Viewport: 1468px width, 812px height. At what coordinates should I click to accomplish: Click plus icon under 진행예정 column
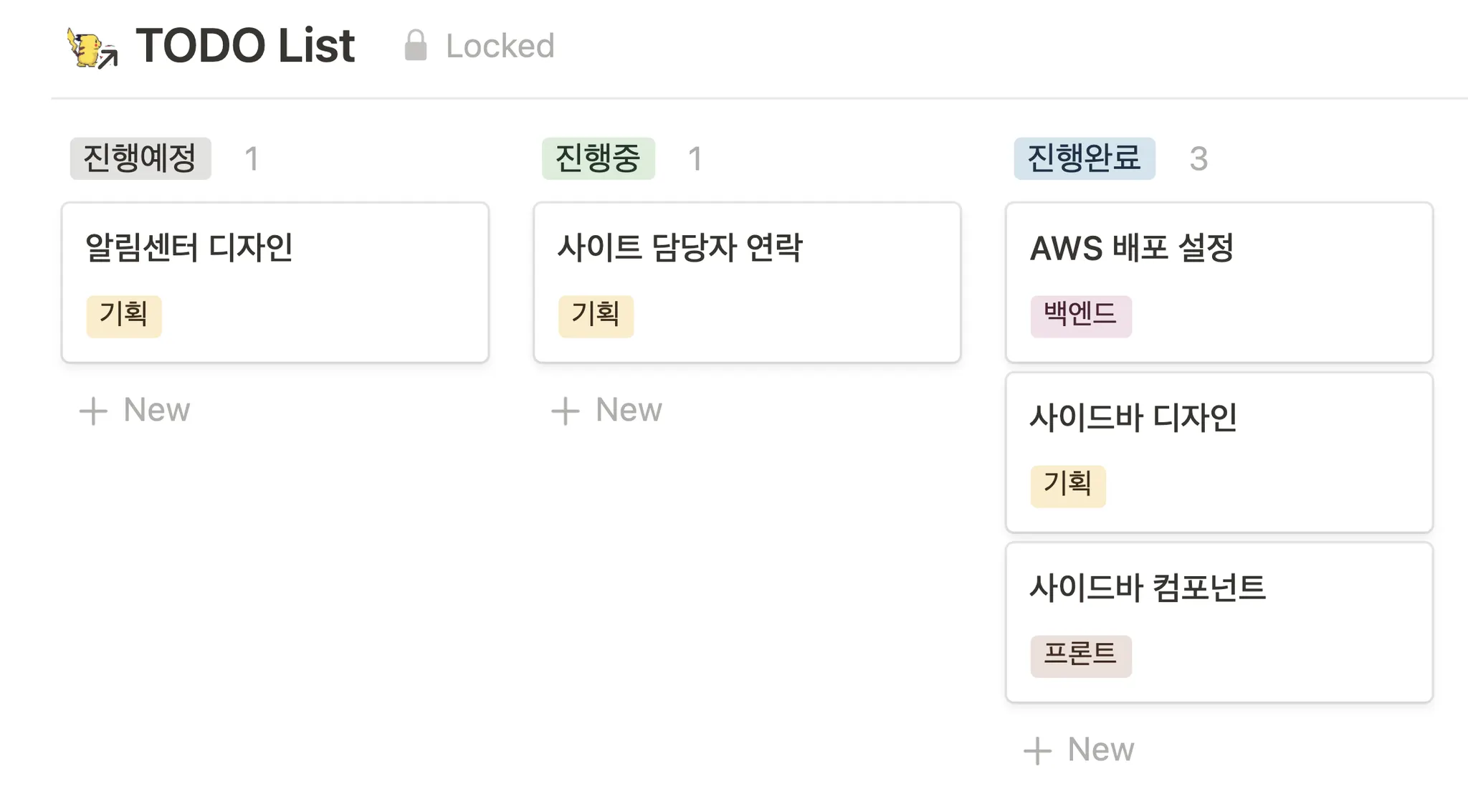(93, 411)
